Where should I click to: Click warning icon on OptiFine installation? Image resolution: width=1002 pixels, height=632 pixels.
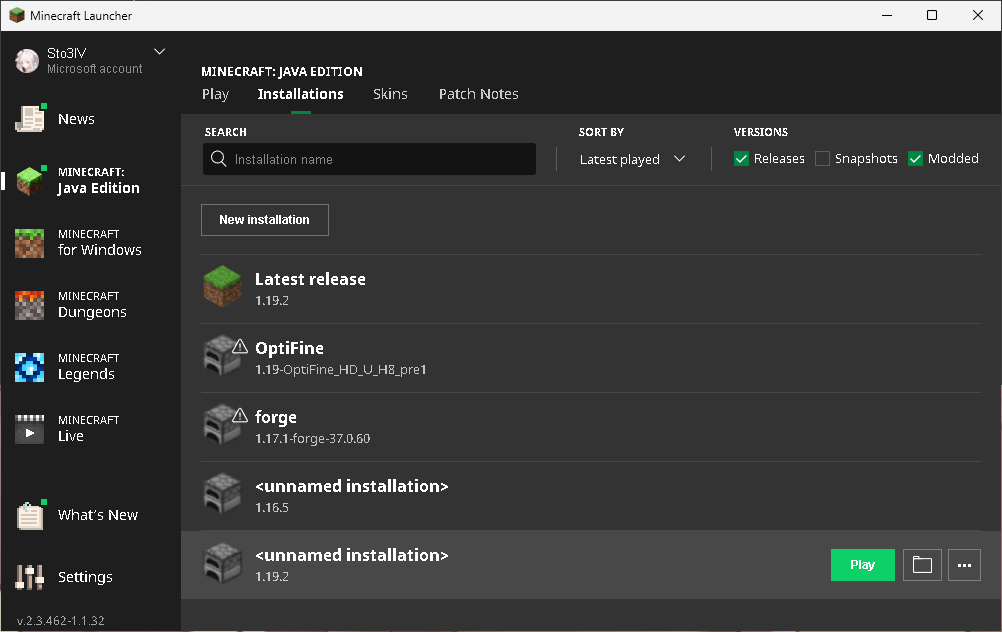pos(240,346)
